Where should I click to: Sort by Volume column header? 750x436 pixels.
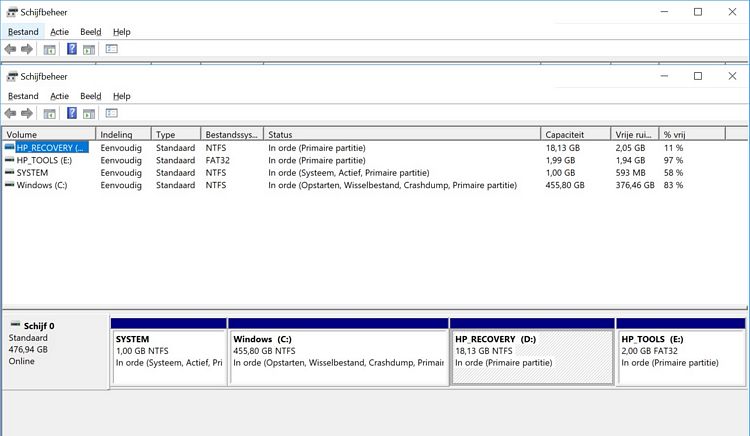pos(49,134)
